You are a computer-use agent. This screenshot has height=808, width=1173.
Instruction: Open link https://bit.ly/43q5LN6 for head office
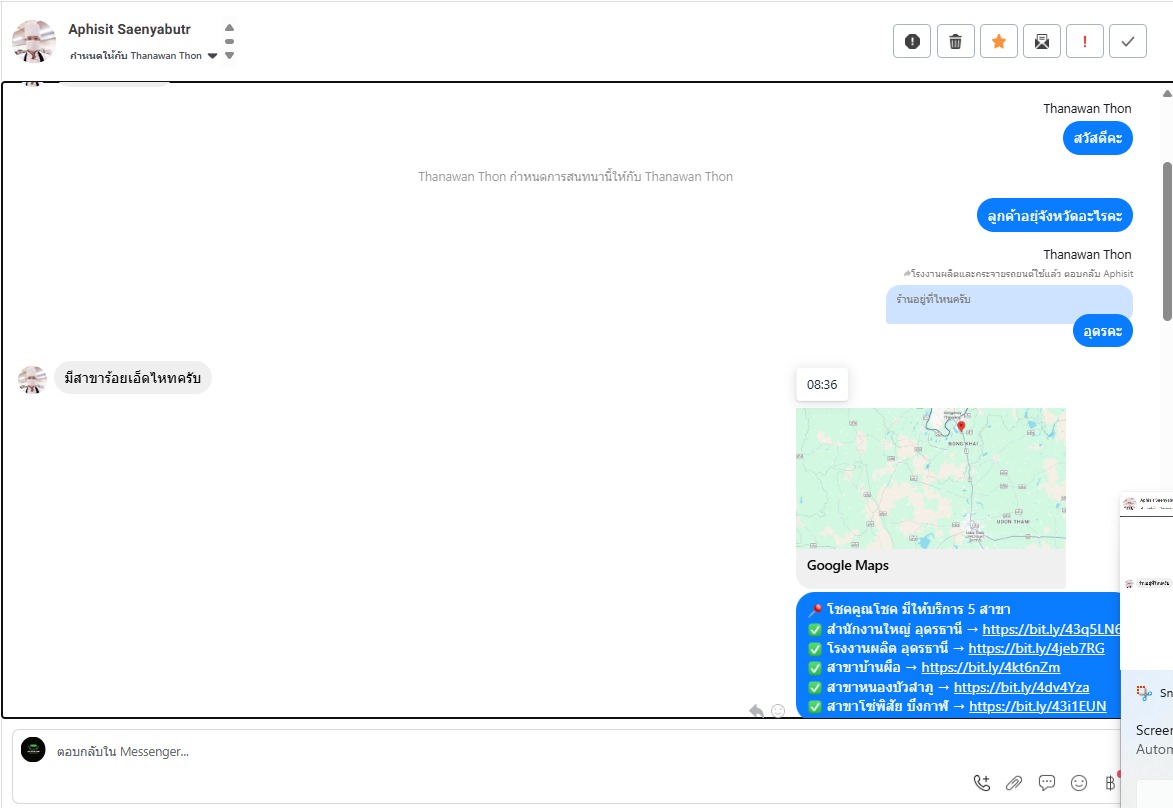pyautogui.click(x=1051, y=629)
